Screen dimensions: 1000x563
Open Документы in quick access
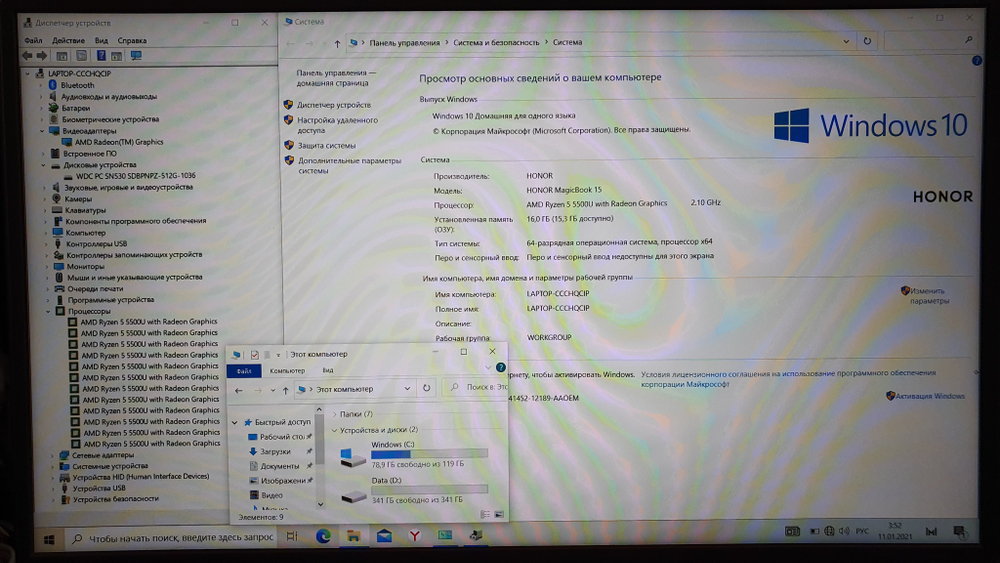tap(279, 466)
